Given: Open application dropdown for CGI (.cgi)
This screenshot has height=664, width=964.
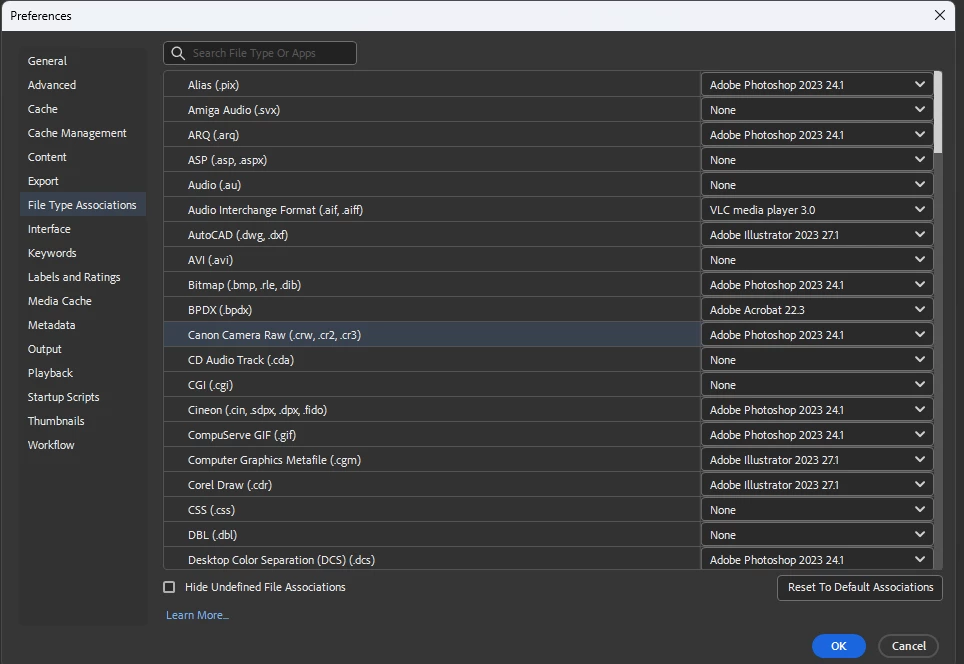Looking at the screenshot, I should point(817,385).
